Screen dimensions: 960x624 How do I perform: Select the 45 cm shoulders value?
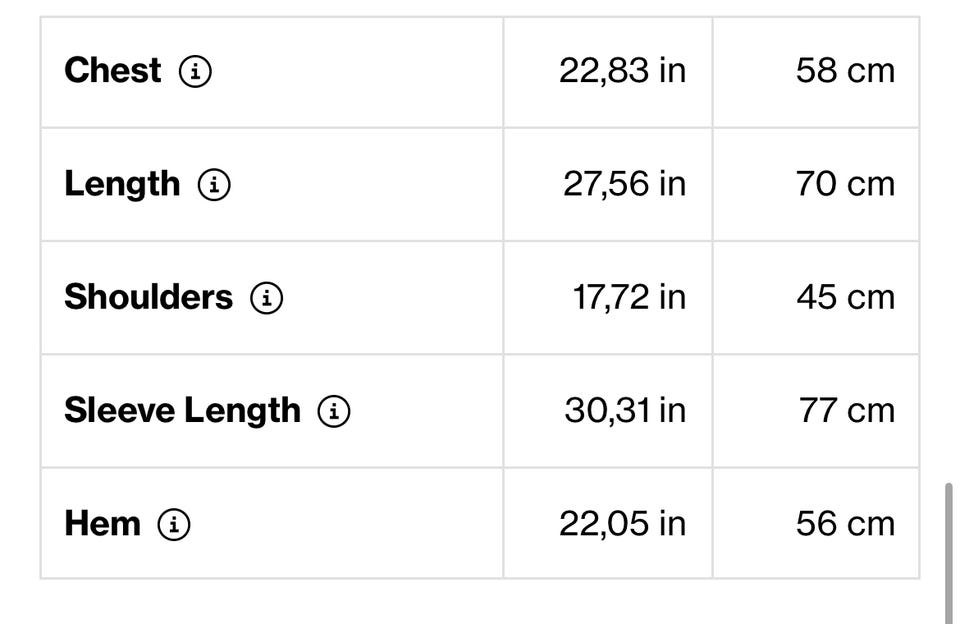coord(846,297)
